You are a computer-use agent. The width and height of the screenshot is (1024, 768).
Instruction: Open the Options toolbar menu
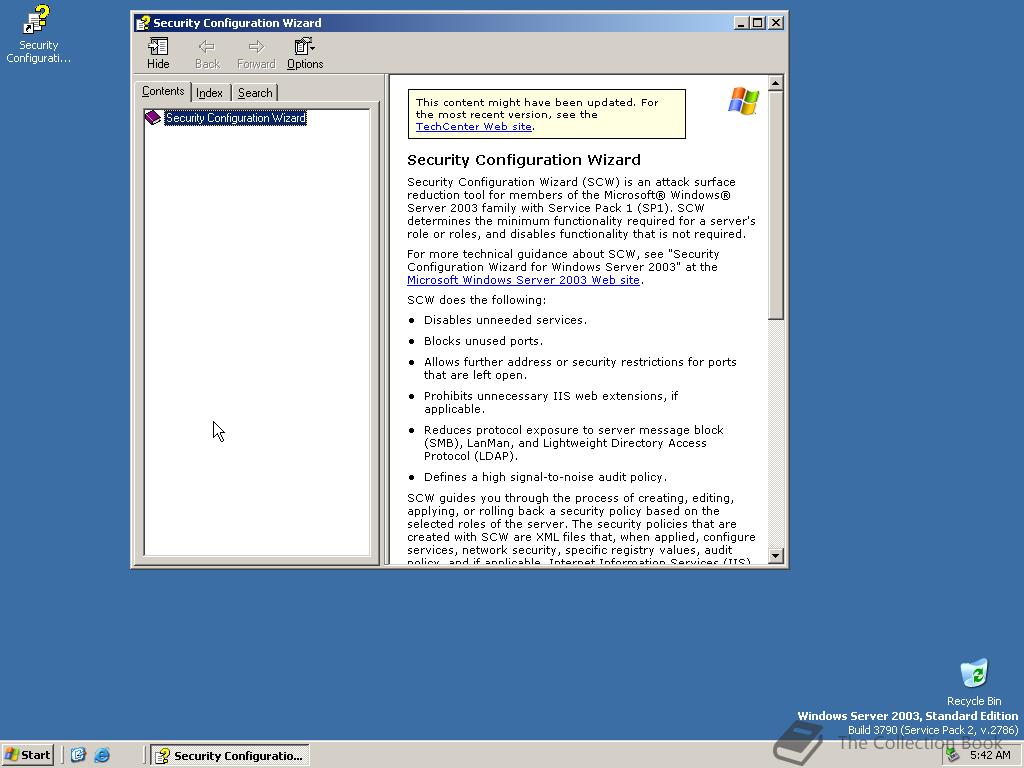click(305, 54)
